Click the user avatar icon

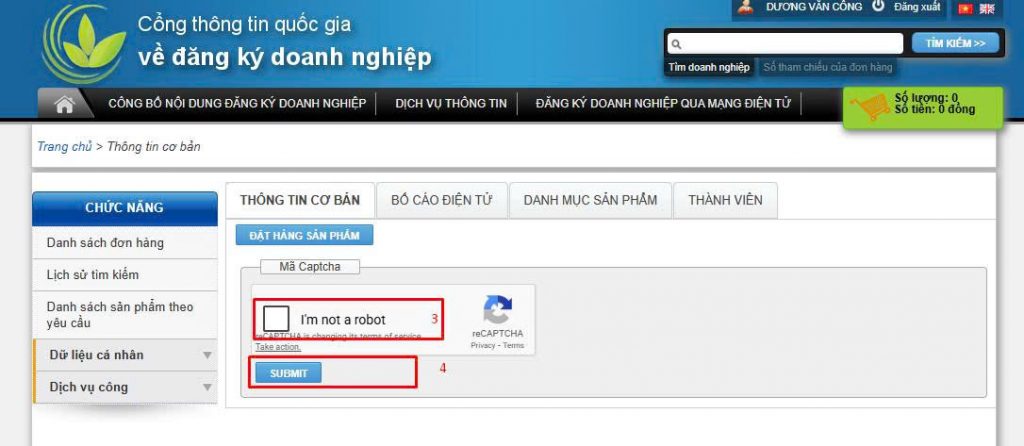click(x=745, y=7)
